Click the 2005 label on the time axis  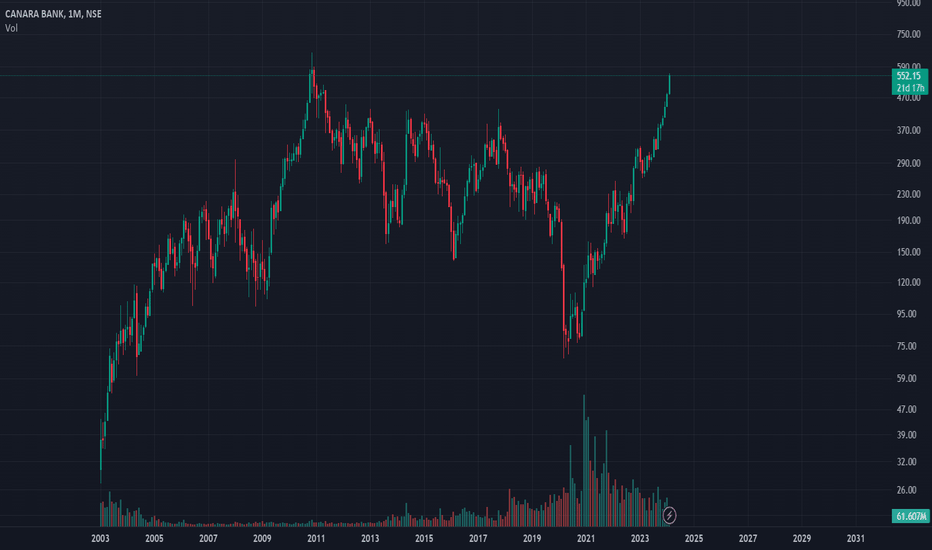tap(154, 538)
